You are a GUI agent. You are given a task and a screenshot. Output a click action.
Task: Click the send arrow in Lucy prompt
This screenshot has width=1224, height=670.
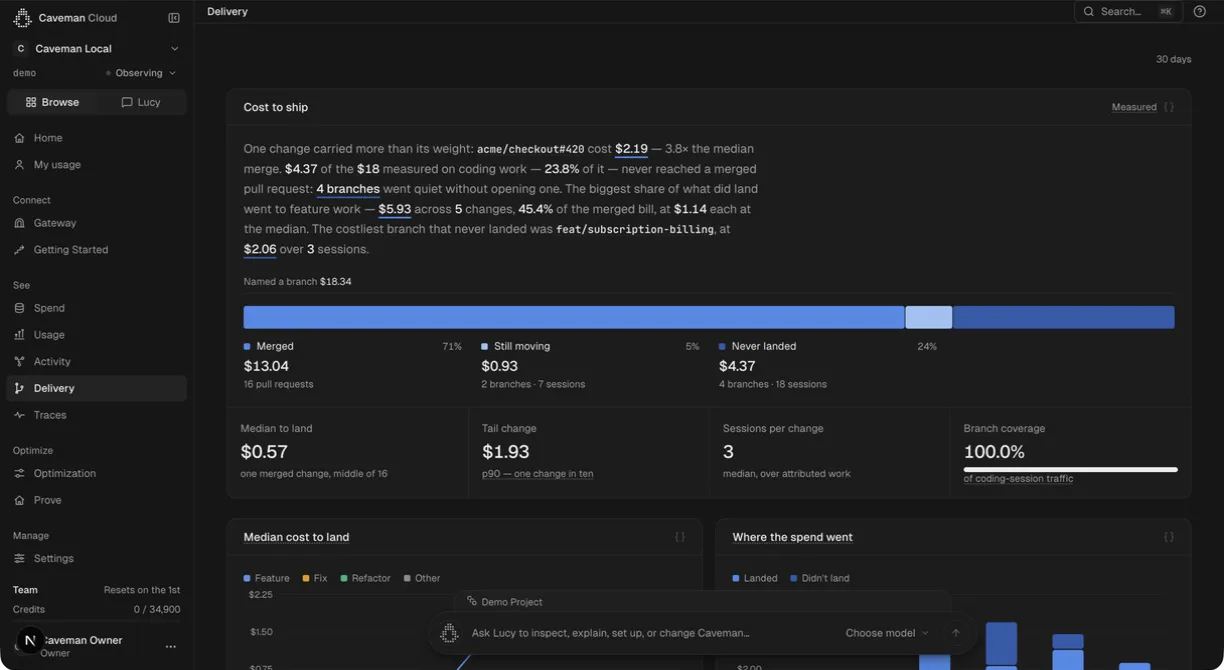(x=955, y=633)
